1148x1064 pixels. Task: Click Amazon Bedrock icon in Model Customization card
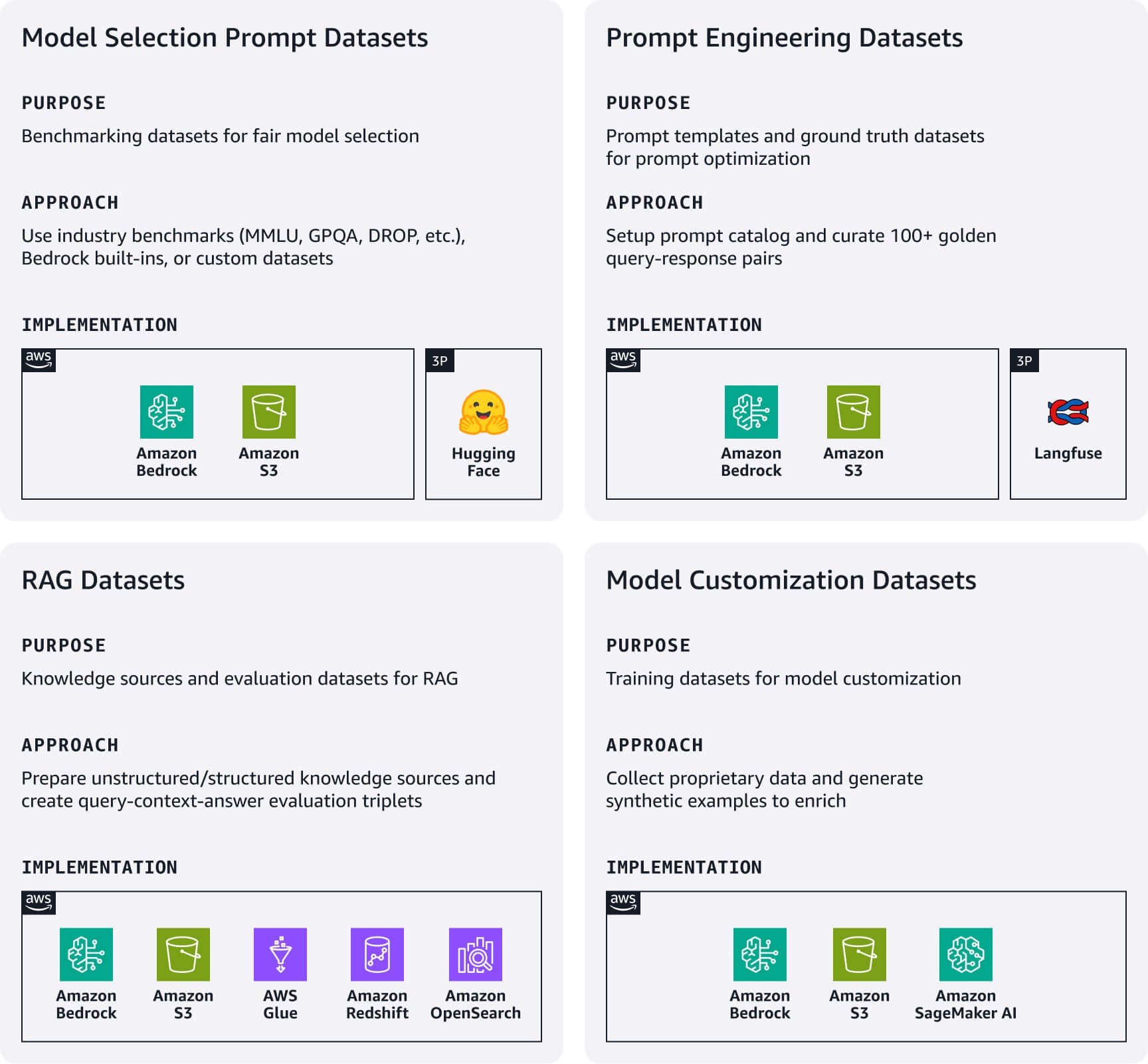click(760, 954)
